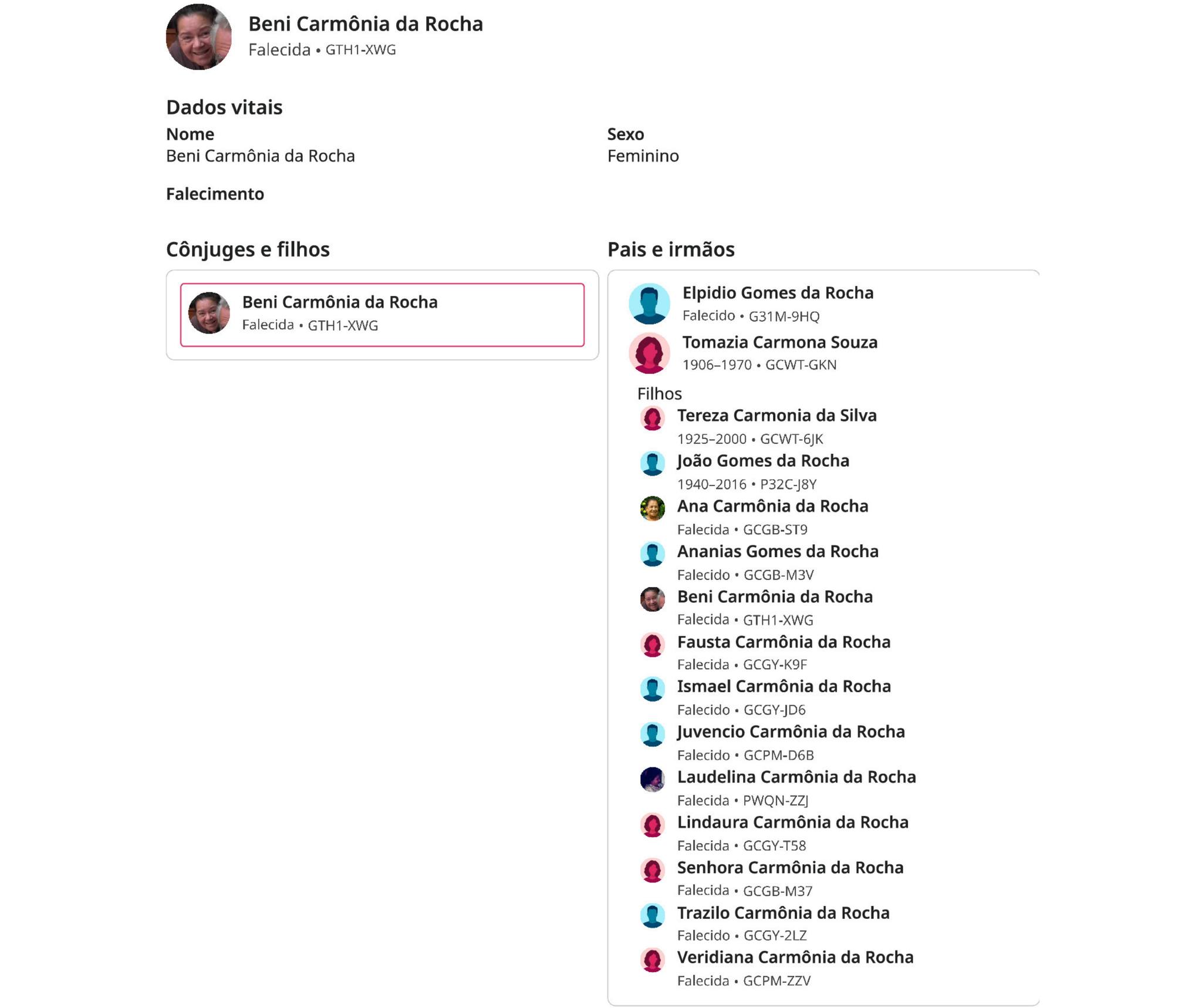Click Beni's photo in the spouse card
Image resolution: width=1202 pixels, height=1008 pixels.
point(209,313)
